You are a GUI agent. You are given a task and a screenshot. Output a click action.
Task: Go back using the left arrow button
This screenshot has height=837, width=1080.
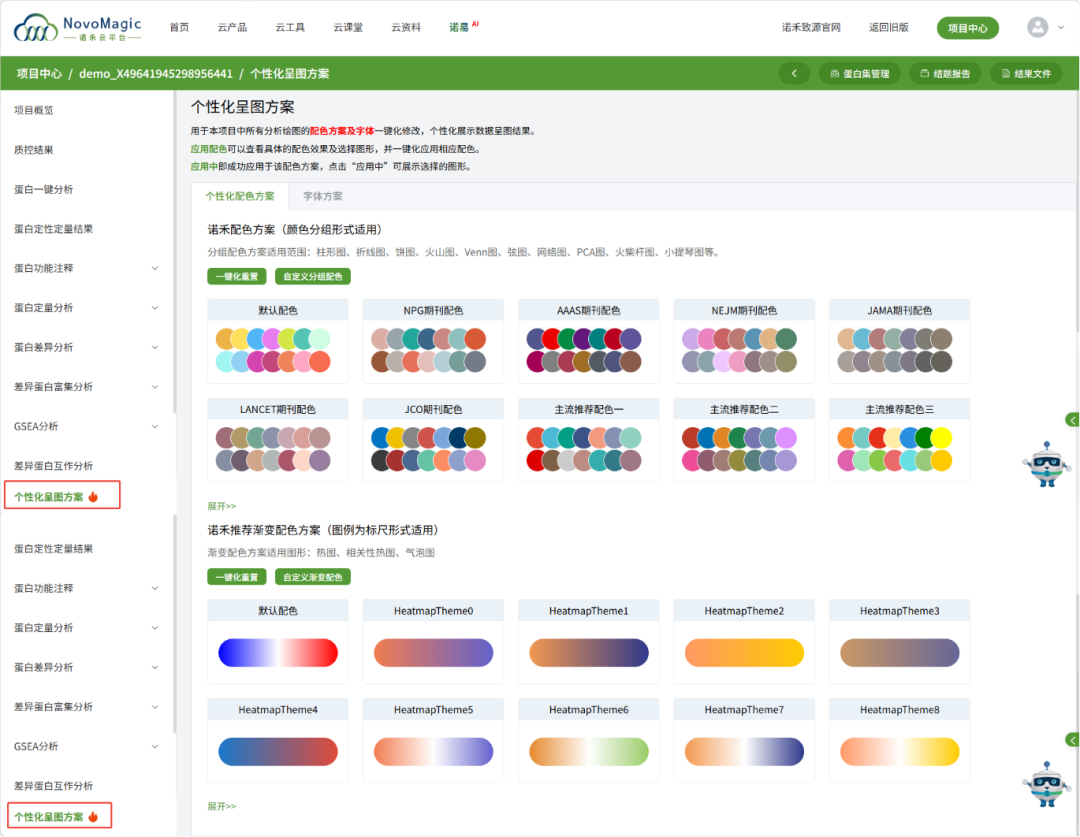coord(794,73)
